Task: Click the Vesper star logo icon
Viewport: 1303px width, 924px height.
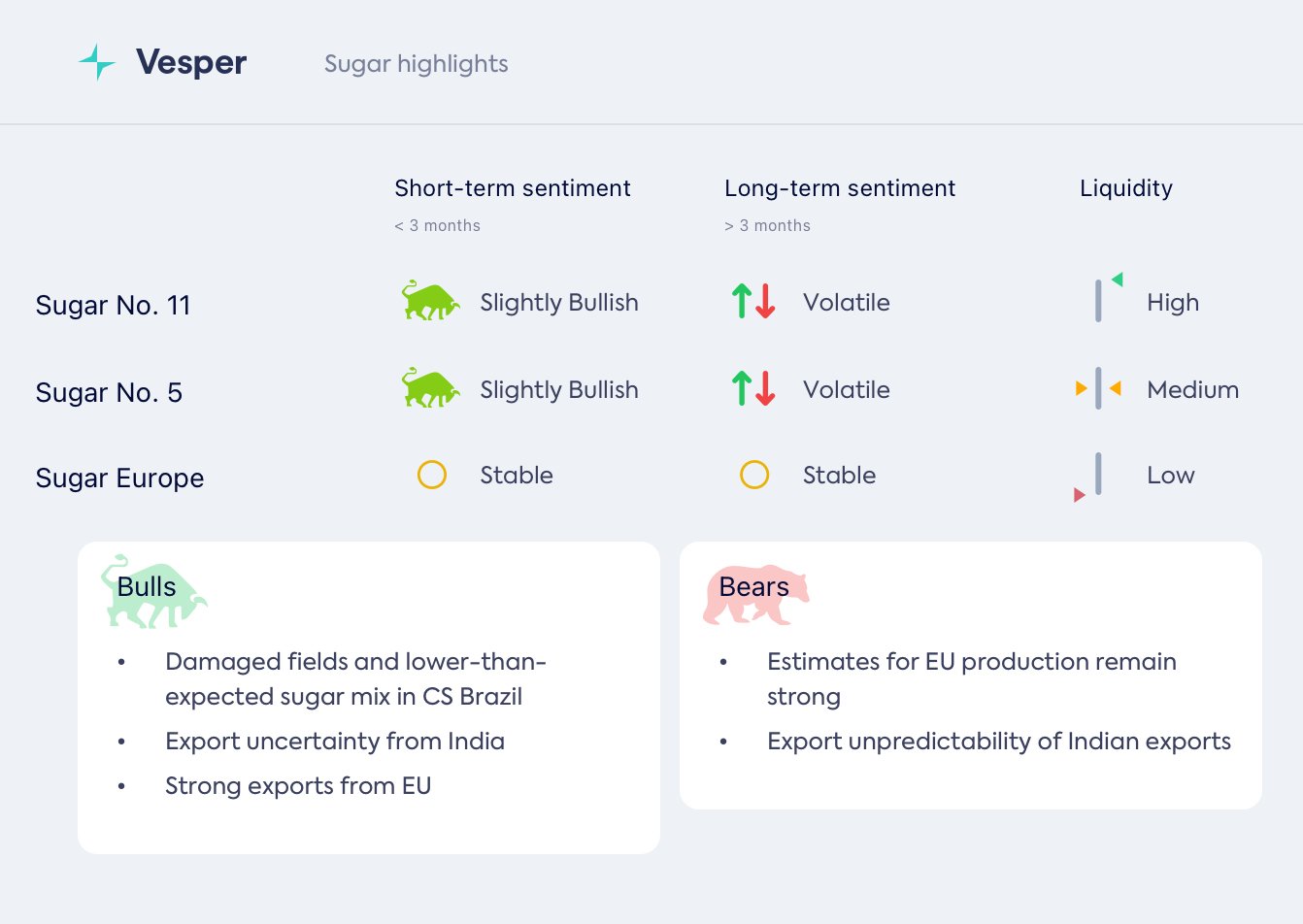Action: 97,62
